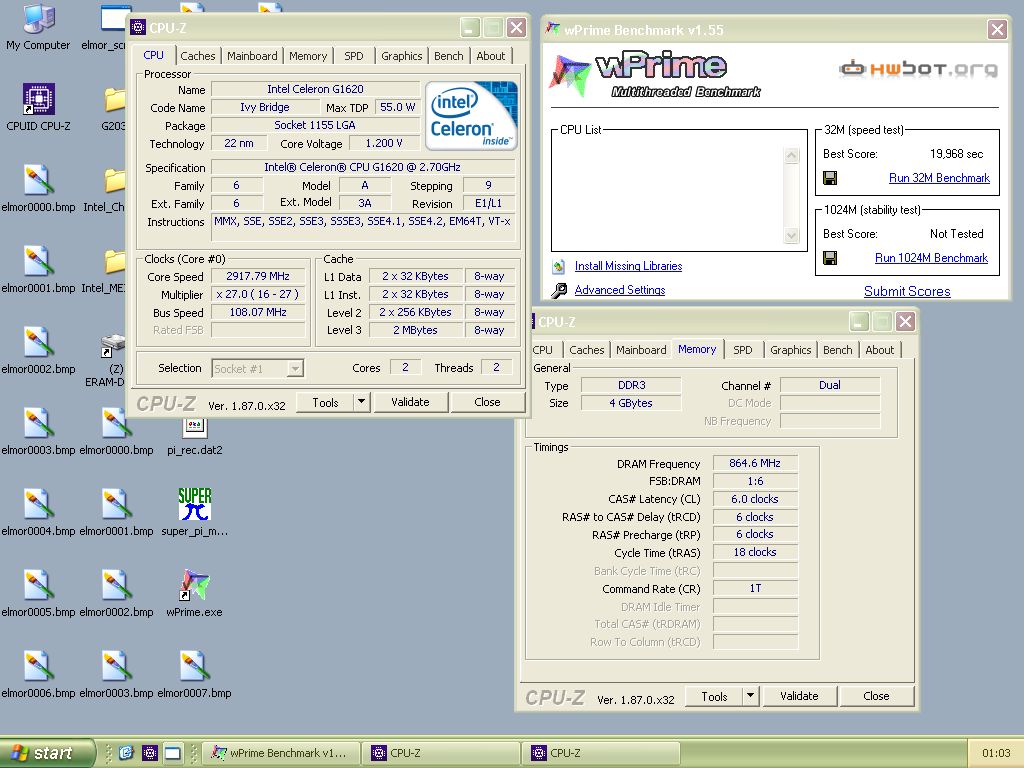Select the leftmost elmor0001.bmp desktop file
The width and height of the screenshot is (1024, 768).
coord(39,269)
